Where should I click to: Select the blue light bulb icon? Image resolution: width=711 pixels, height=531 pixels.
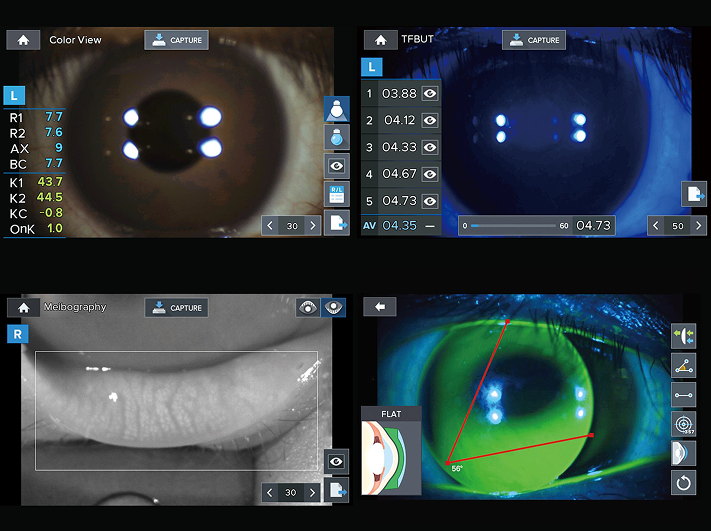[336, 137]
